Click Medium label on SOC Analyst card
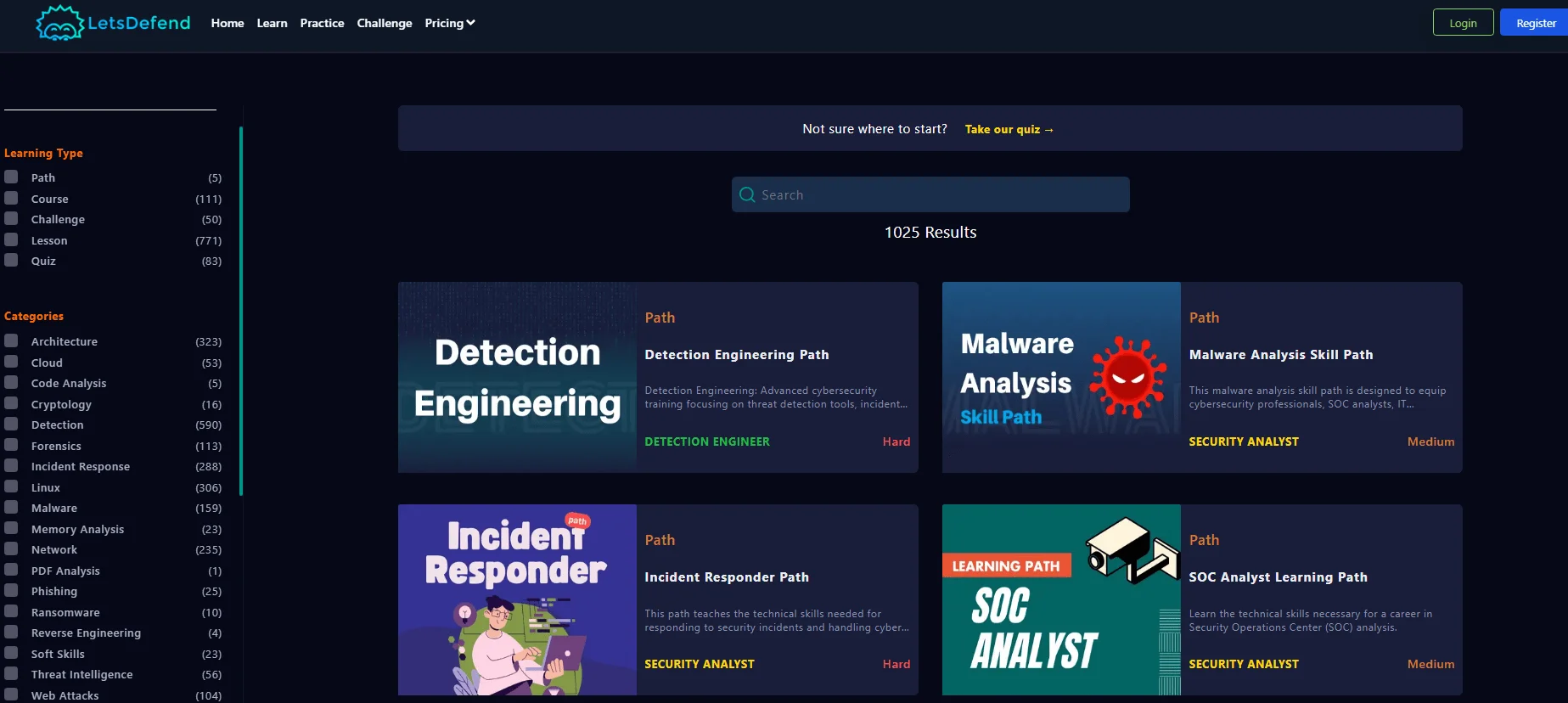The image size is (1568, 703). 1430,664
